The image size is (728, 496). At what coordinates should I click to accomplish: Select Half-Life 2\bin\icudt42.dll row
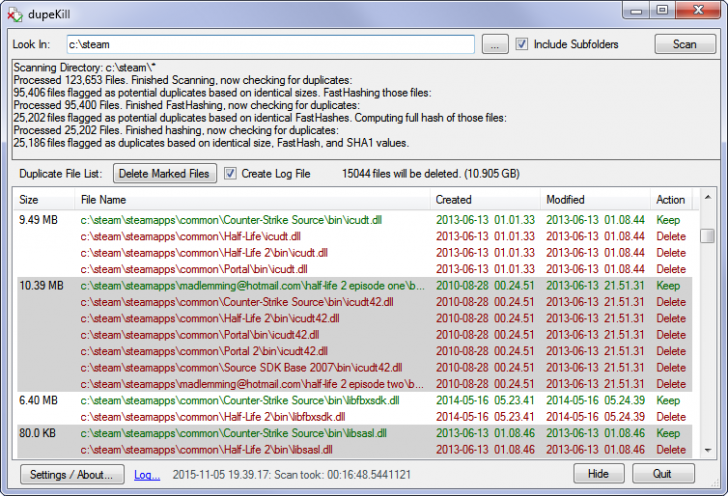tap(355, 318)
